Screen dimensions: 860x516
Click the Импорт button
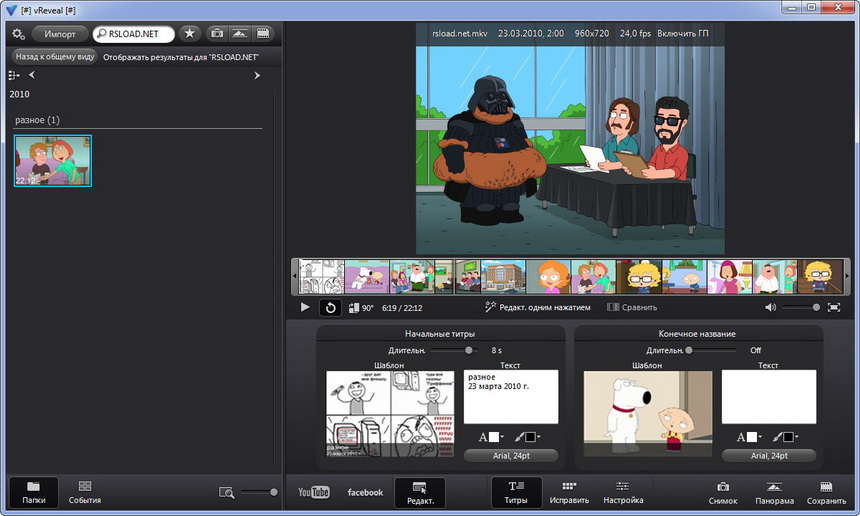point(60,34)
